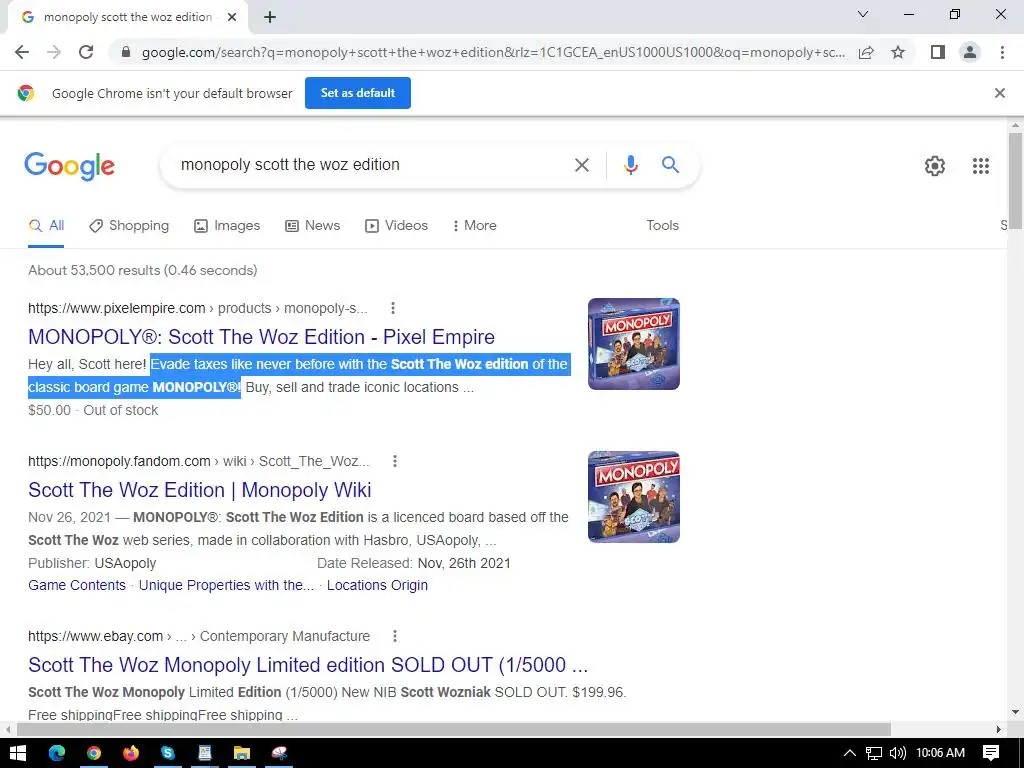Open File Explorer from taskbar
Viewport: 1024px width, 768px height.
(242, 753)
